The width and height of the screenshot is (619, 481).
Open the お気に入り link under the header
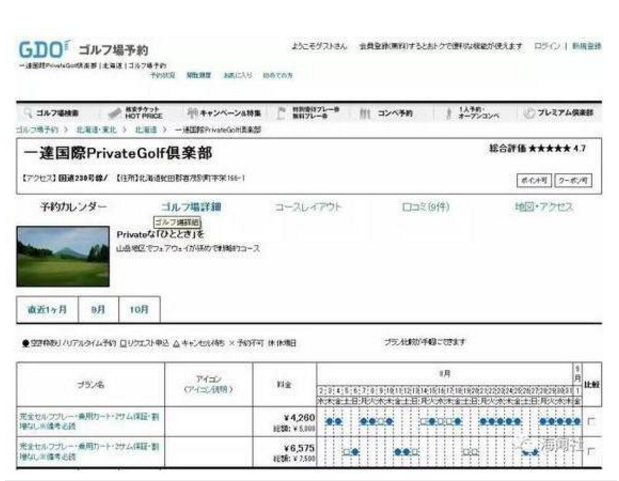pyautogui.click(x=238, y=75)
